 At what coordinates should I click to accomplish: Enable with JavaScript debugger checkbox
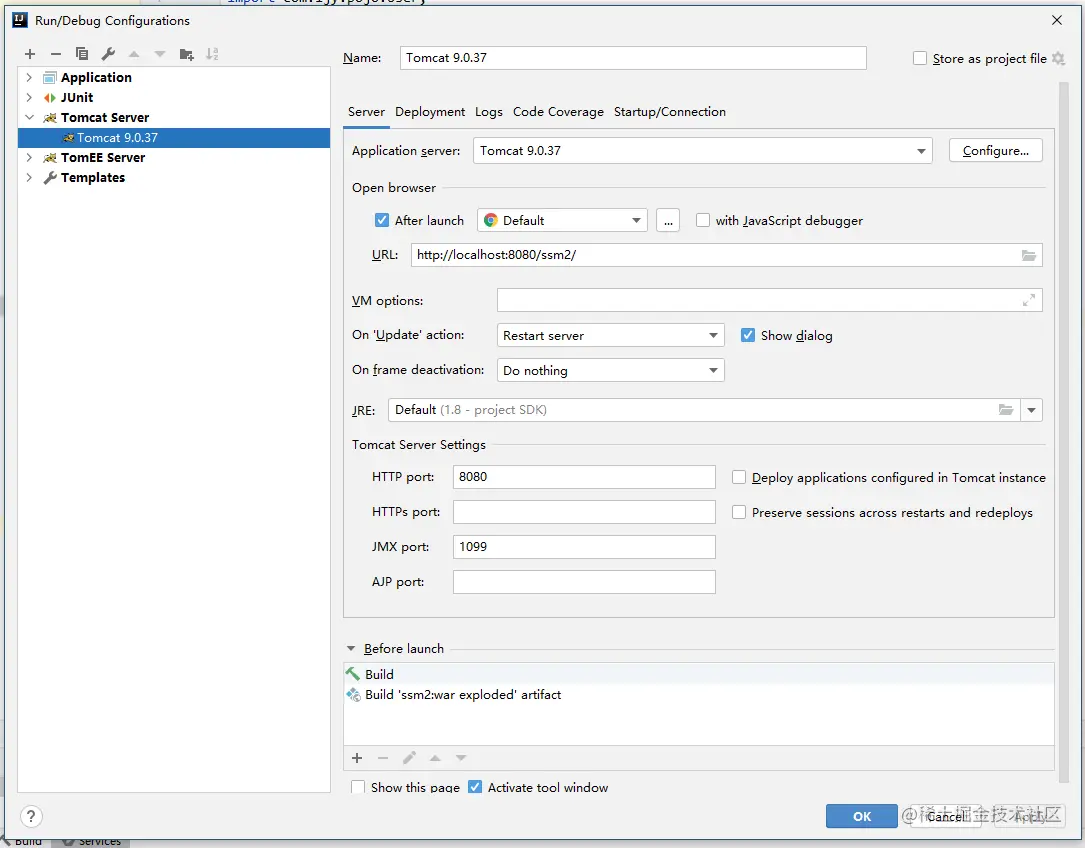point(703,220)
